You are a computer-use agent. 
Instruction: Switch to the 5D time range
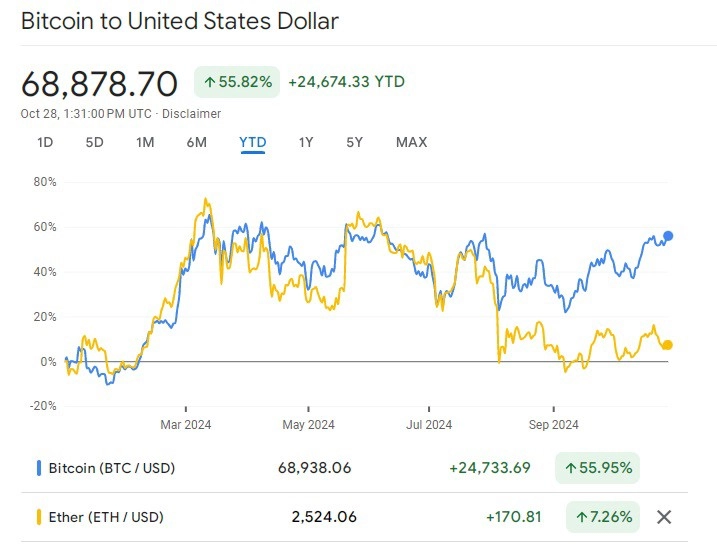point(95,142)
